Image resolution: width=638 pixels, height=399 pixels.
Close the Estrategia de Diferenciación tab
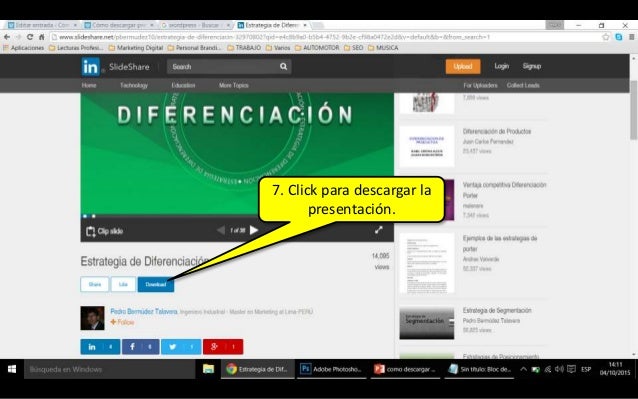pyautogui.click(x=305, y=25)
